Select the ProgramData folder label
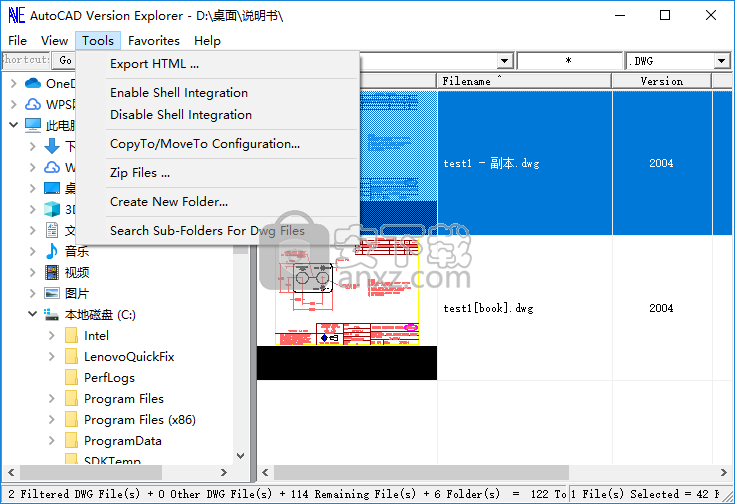 pyautogui.click(x=123, y=441)
